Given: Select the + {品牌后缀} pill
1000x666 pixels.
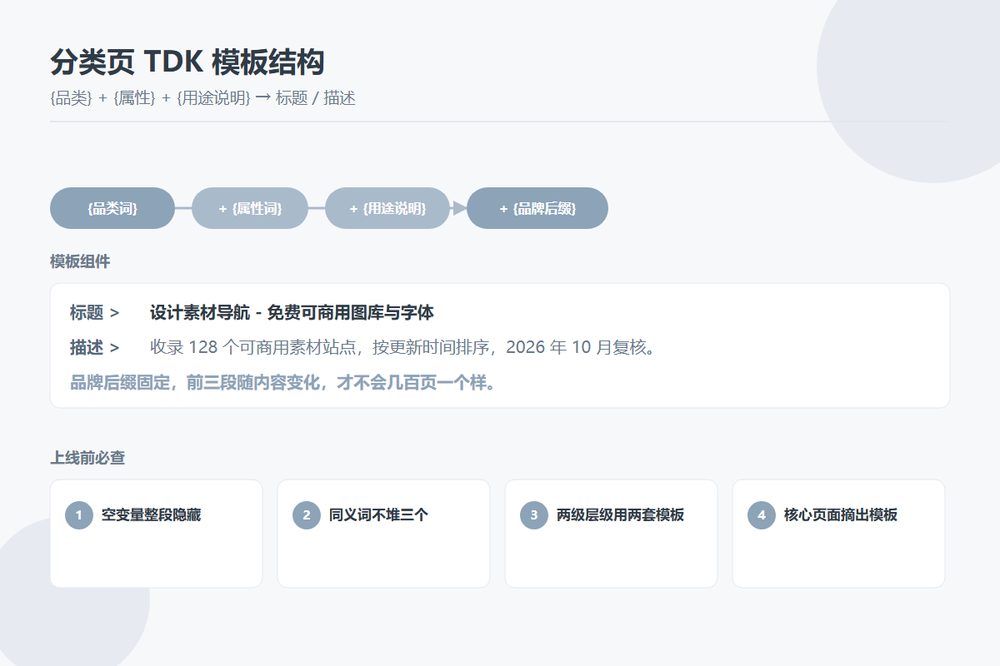Looking at the screenshot, I should tap(537, 208).
